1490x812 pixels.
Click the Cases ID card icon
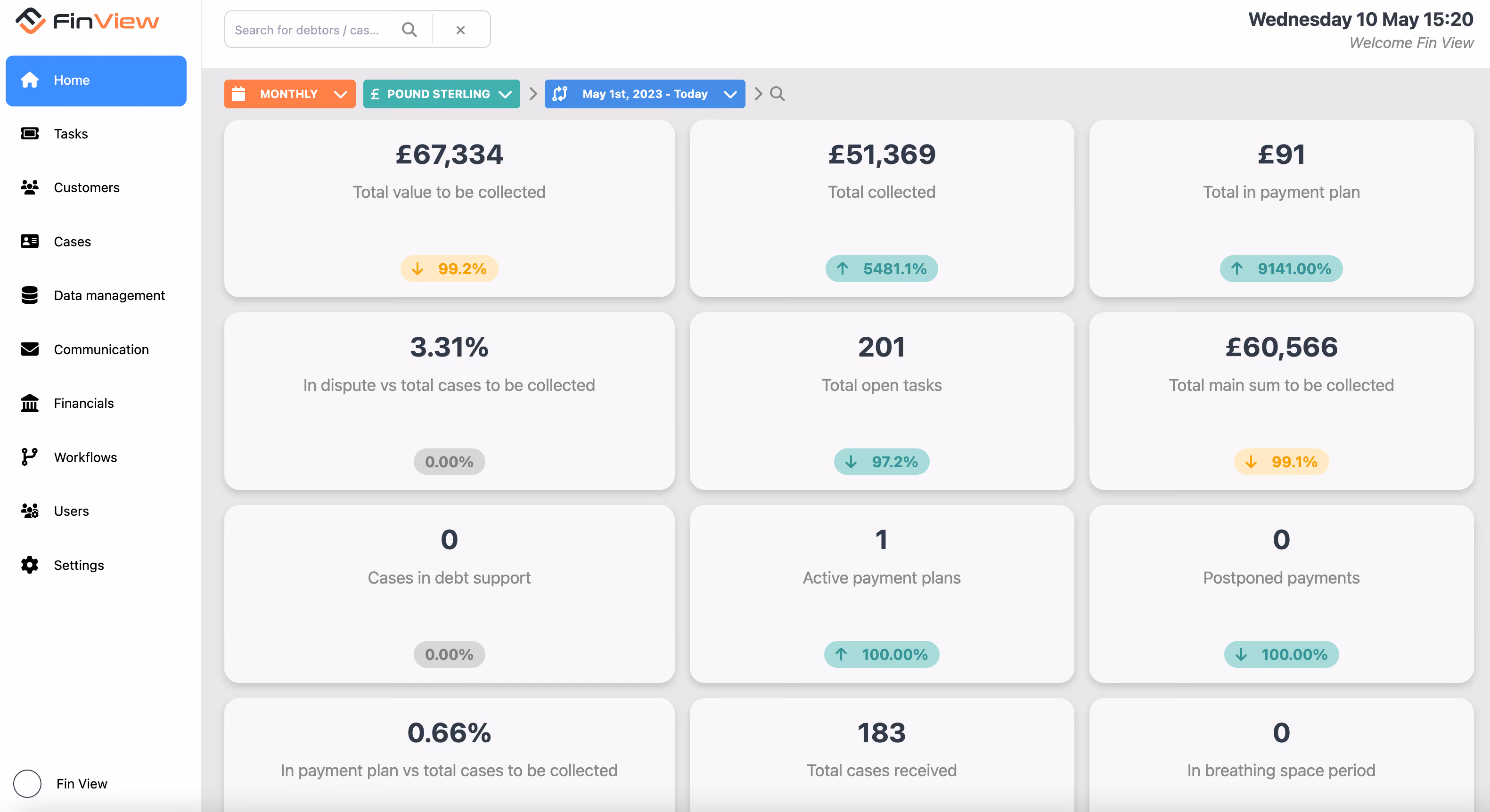coord(30,241)
